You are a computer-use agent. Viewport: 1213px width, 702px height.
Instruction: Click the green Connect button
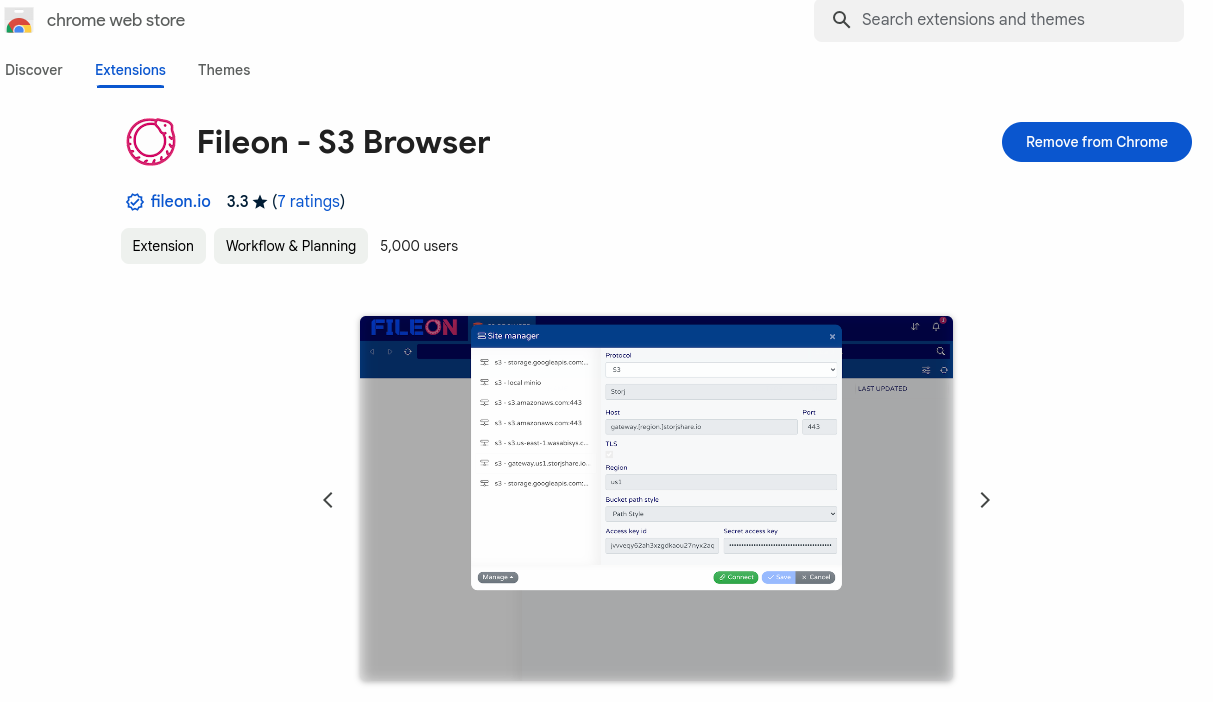tap(736, 577)
